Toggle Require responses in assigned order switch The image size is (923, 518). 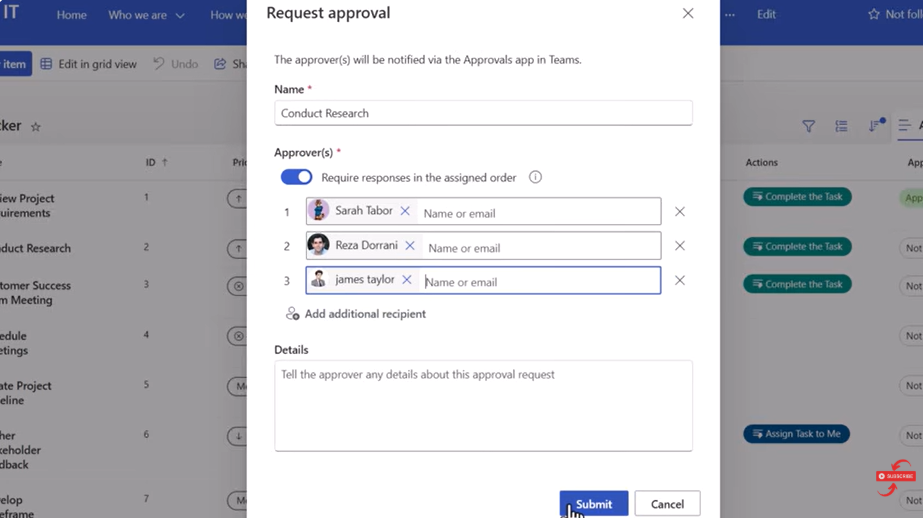[x=296, y=177]
